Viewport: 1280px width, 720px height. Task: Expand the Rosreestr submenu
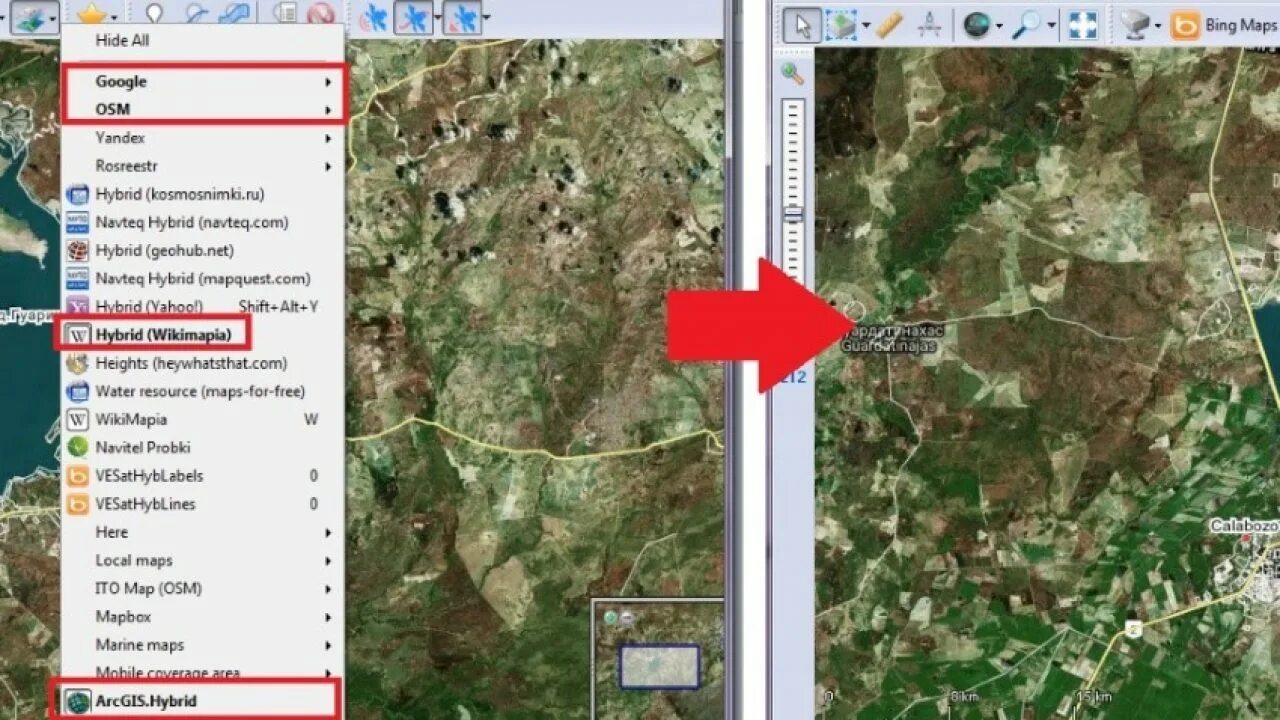(x=204, y=166)
